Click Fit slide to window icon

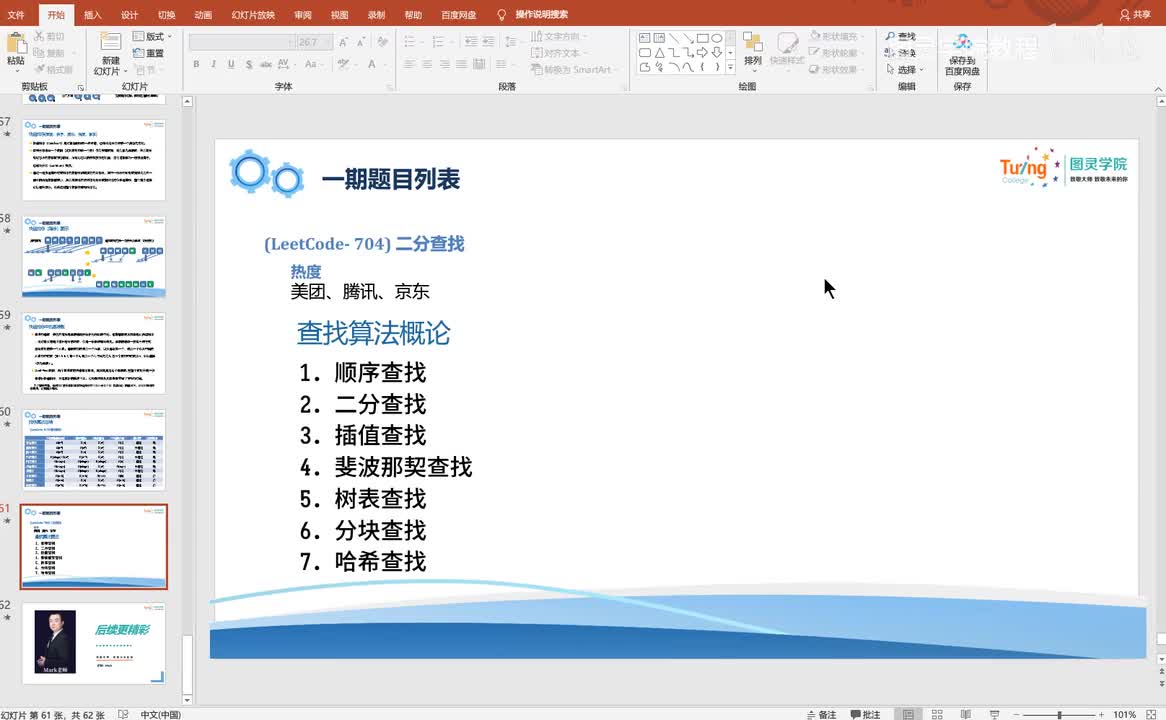[x=1151, y=714]
